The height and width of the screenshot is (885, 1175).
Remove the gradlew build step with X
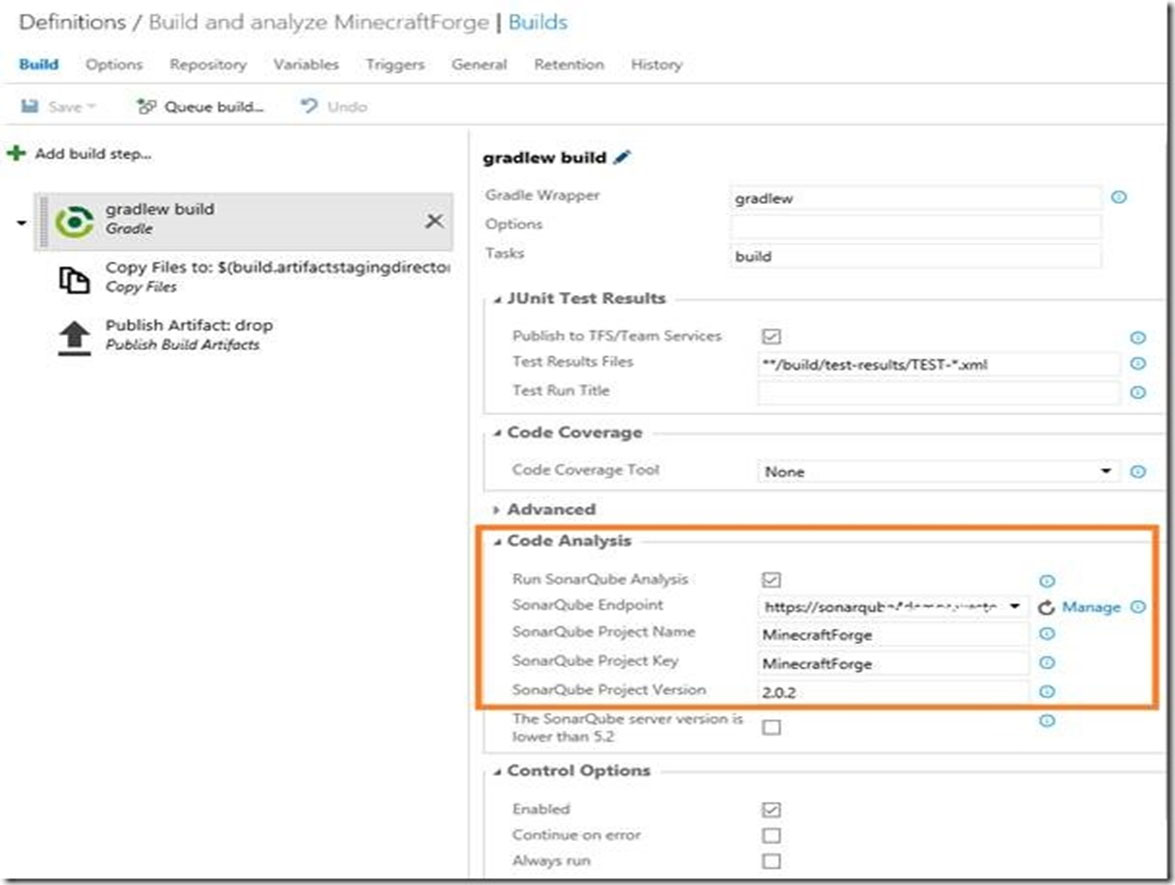[x=435, y=221]
